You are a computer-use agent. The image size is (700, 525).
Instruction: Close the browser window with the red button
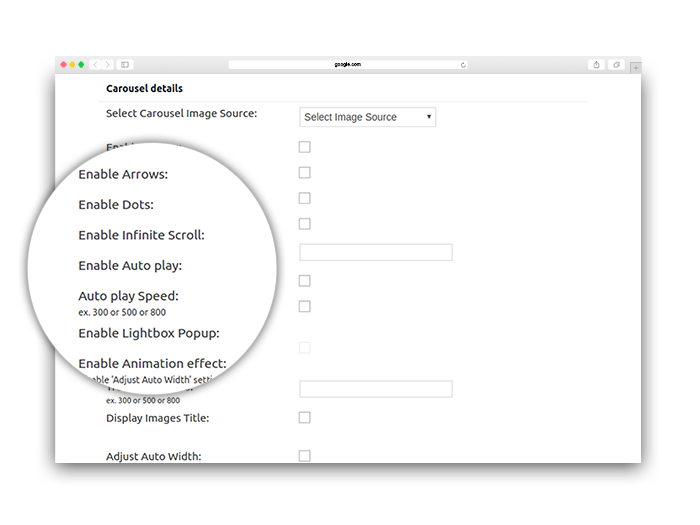[x=63, y=65]
